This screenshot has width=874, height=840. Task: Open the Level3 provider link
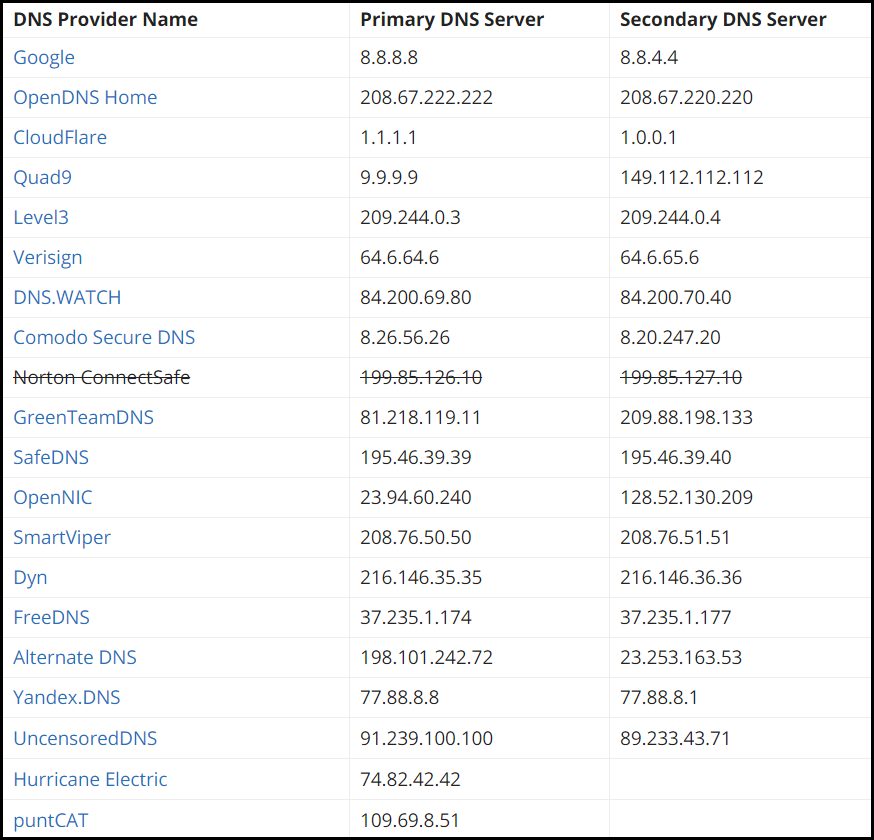pyautogui.click(x=41, y=217)
